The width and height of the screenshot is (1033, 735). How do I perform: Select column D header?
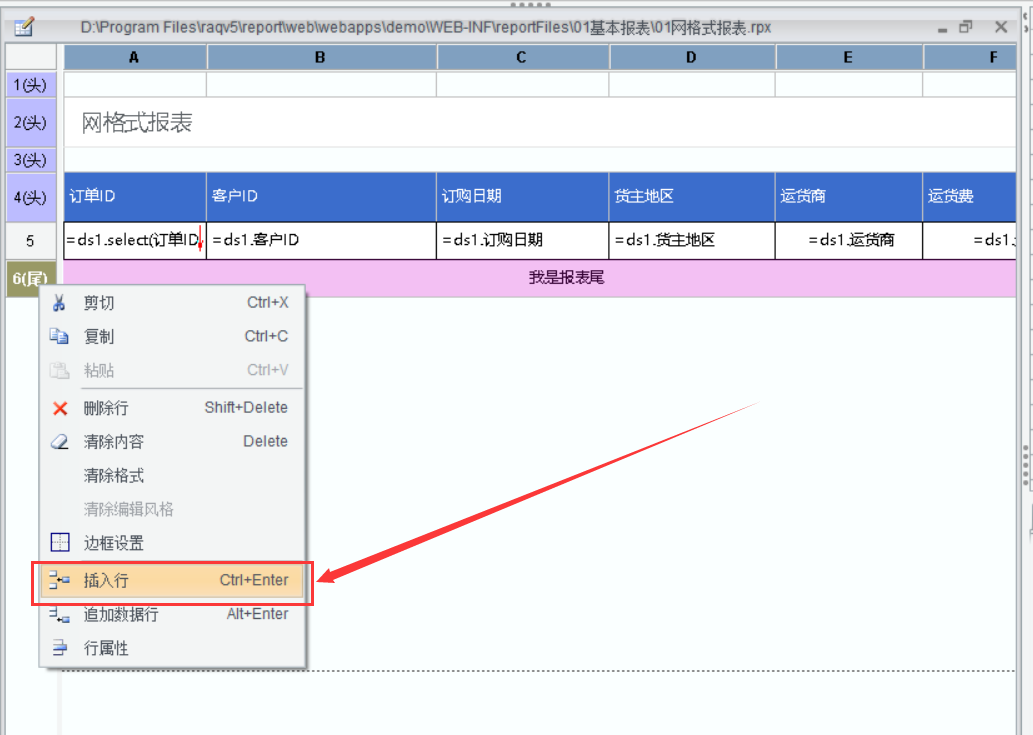tap(691, 58)
